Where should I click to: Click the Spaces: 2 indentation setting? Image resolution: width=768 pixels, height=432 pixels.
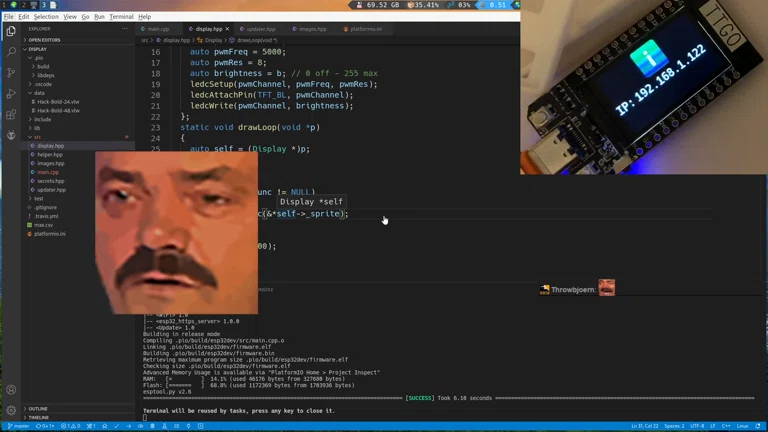point(674,426)
